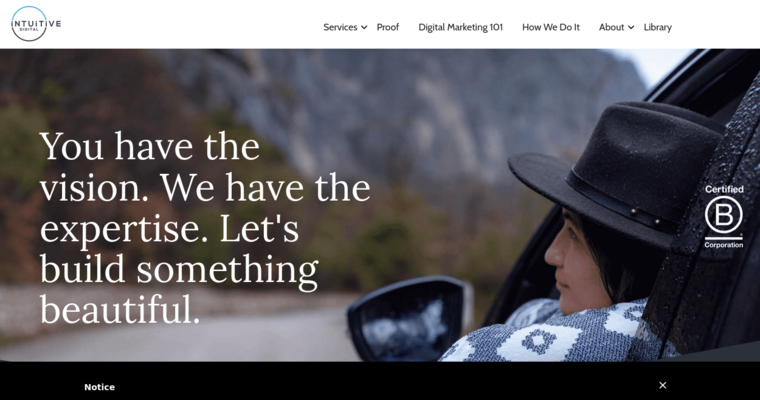Open Digital Marketing 101 link

[x=460, y=27]
